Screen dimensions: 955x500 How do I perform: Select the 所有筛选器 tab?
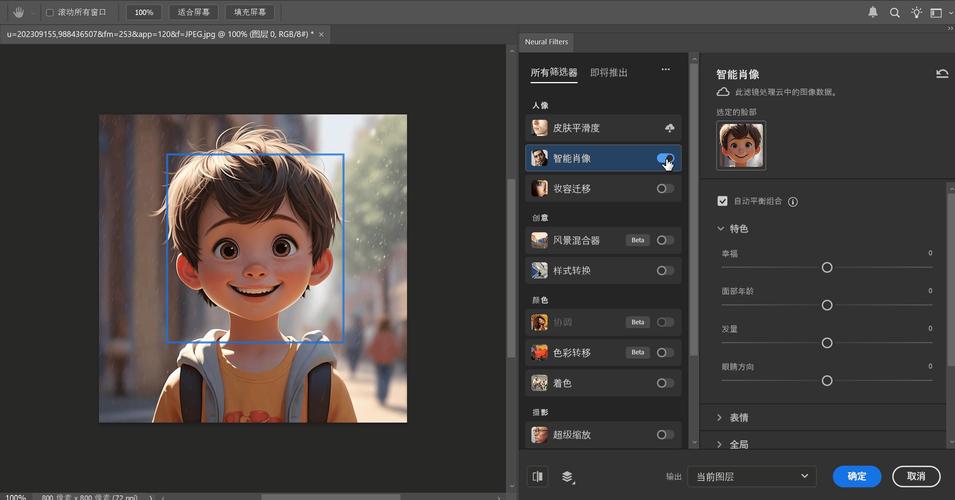tap(553, 72)
